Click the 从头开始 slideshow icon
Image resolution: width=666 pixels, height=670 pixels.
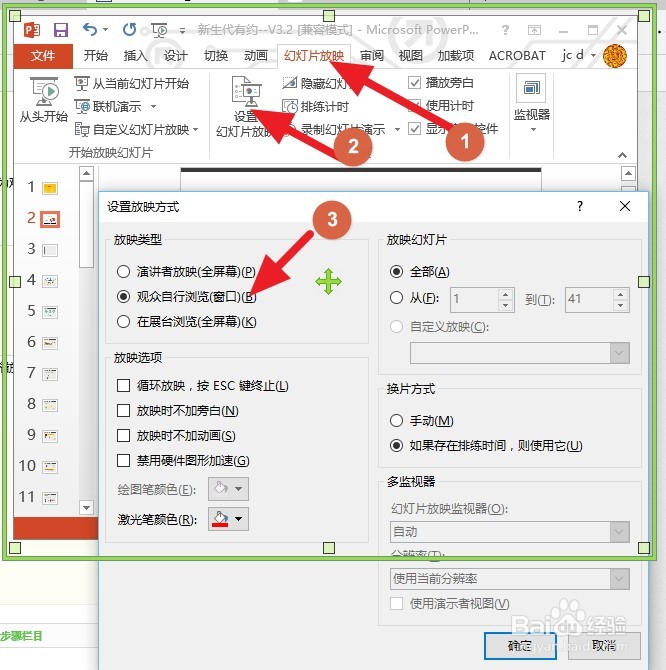[x=44, y=91]
